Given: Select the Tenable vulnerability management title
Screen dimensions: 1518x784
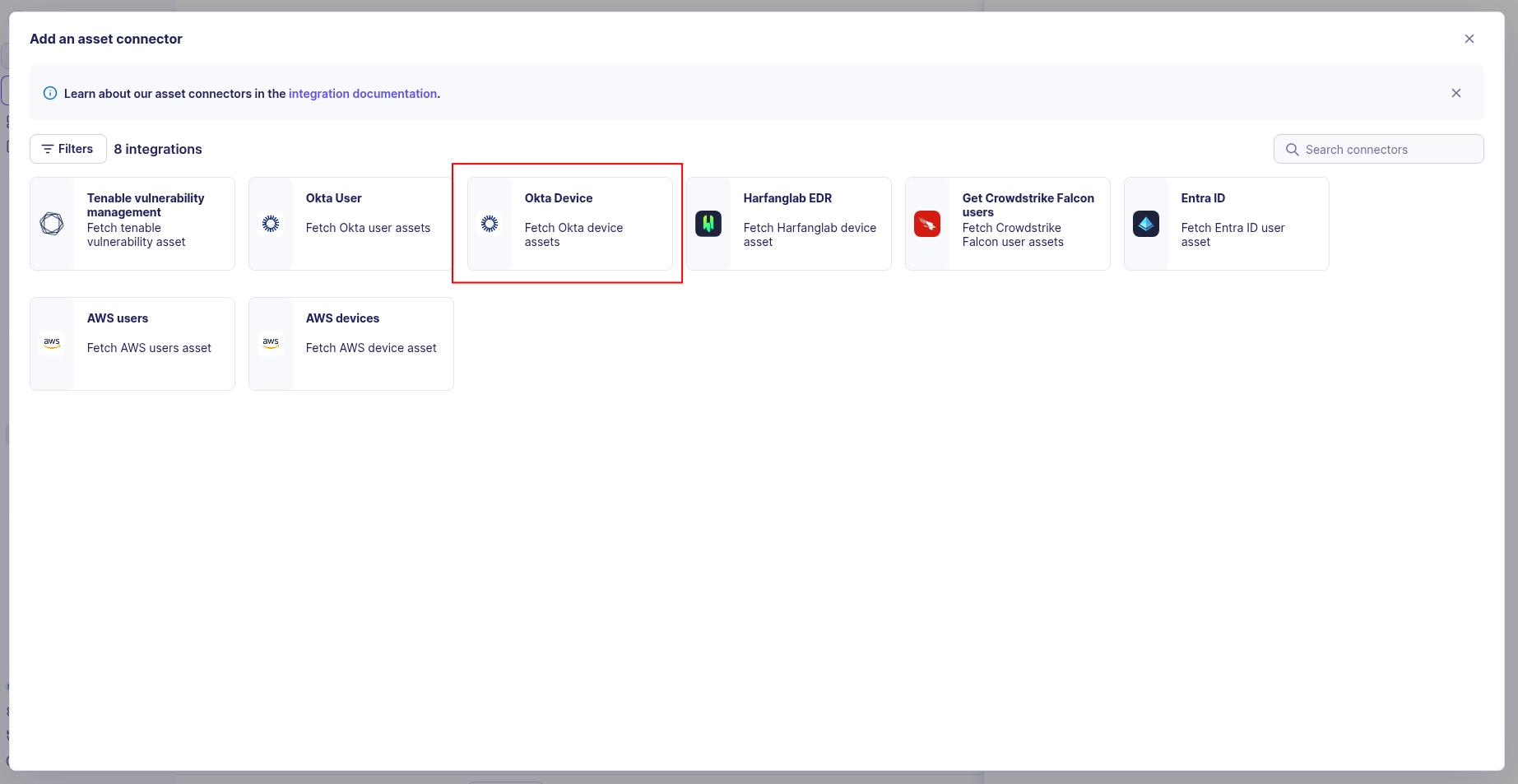Looking at the screenshot, I should click(x=145, y=205).
